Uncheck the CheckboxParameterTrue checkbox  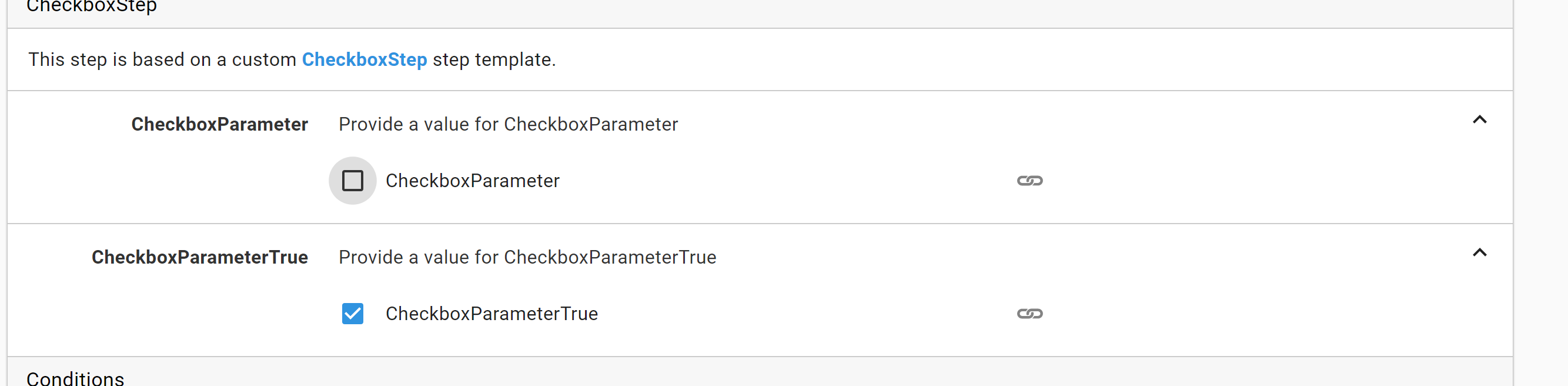(x=352, y=314)
